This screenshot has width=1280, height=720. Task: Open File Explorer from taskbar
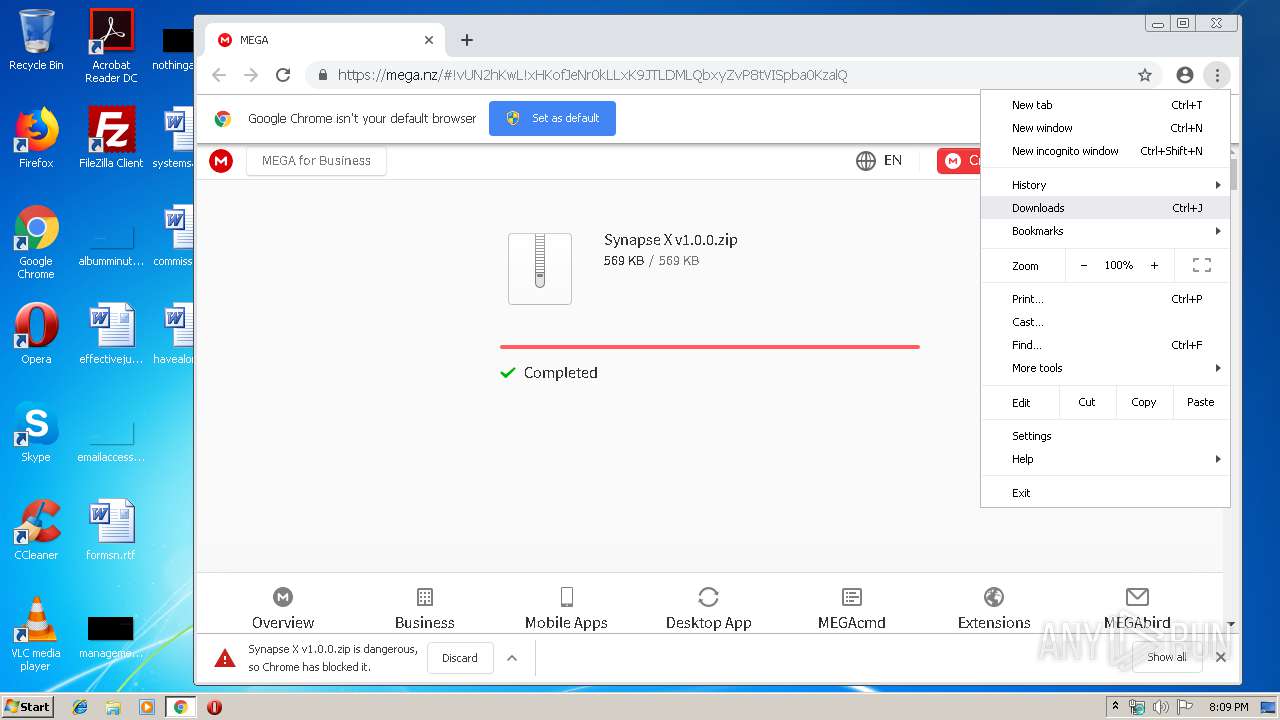[x=113, y=707]
